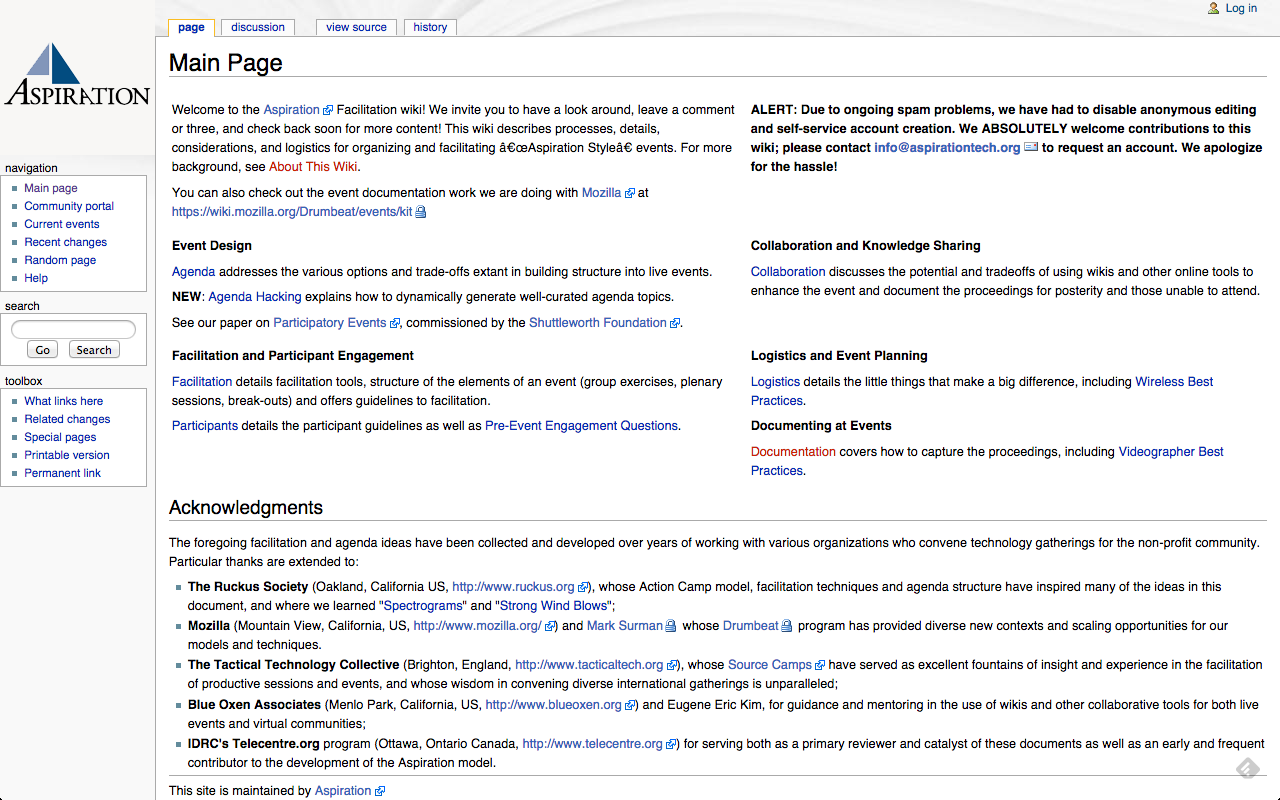Click the user icon beside Log in
Screen dimensions: 1280x800
[1214, 8]
